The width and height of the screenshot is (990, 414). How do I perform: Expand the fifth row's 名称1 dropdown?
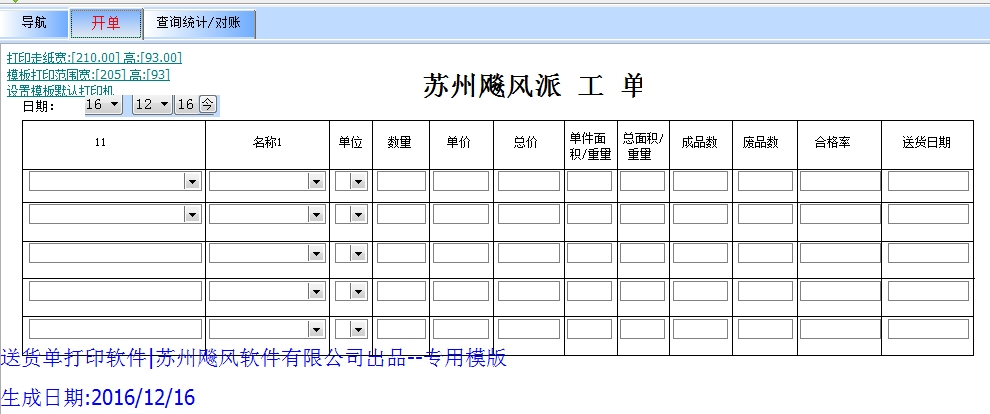pyautogui.click(x=316, y=329)
